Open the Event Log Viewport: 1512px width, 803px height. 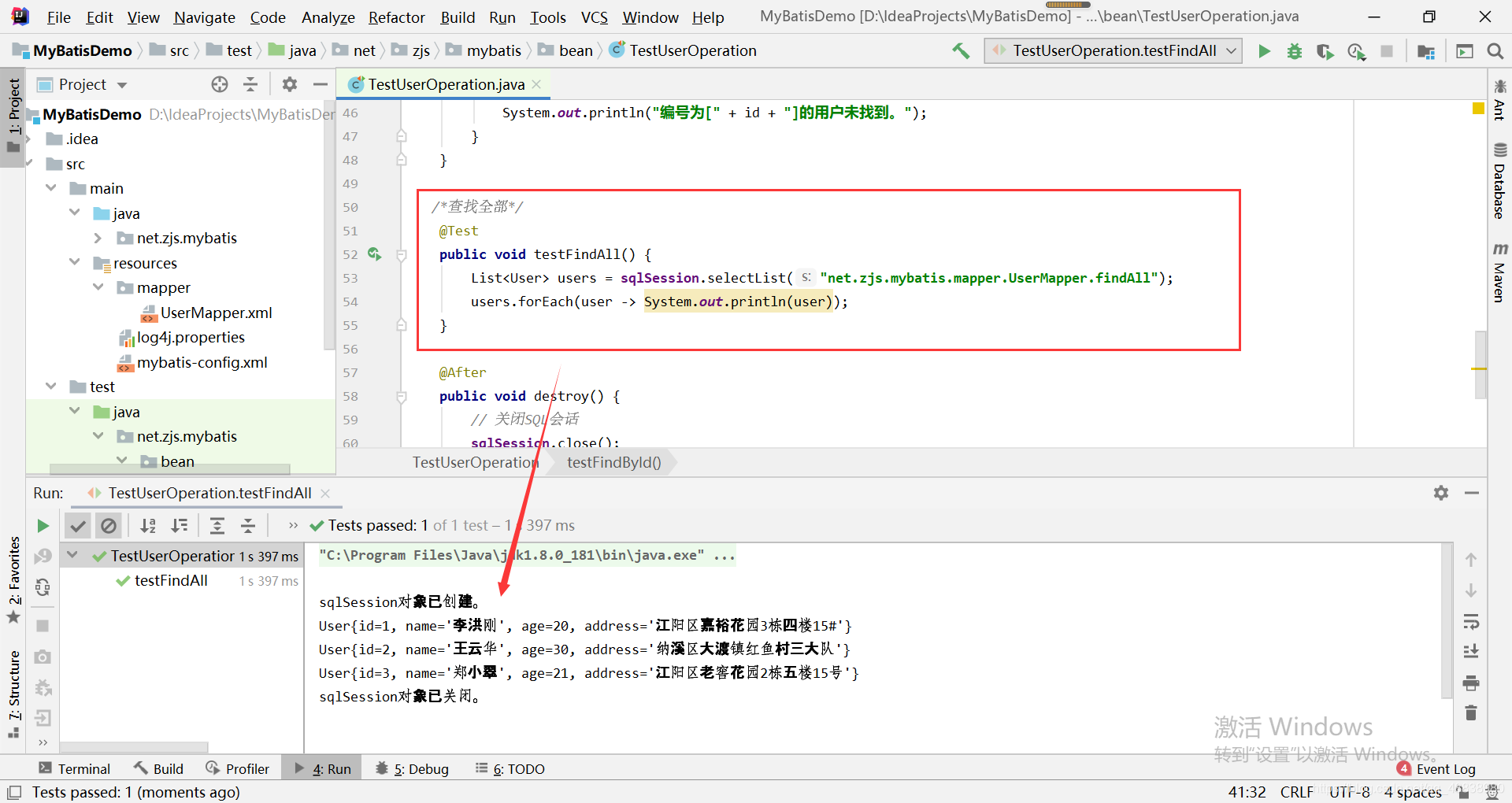pos(1436,769)
